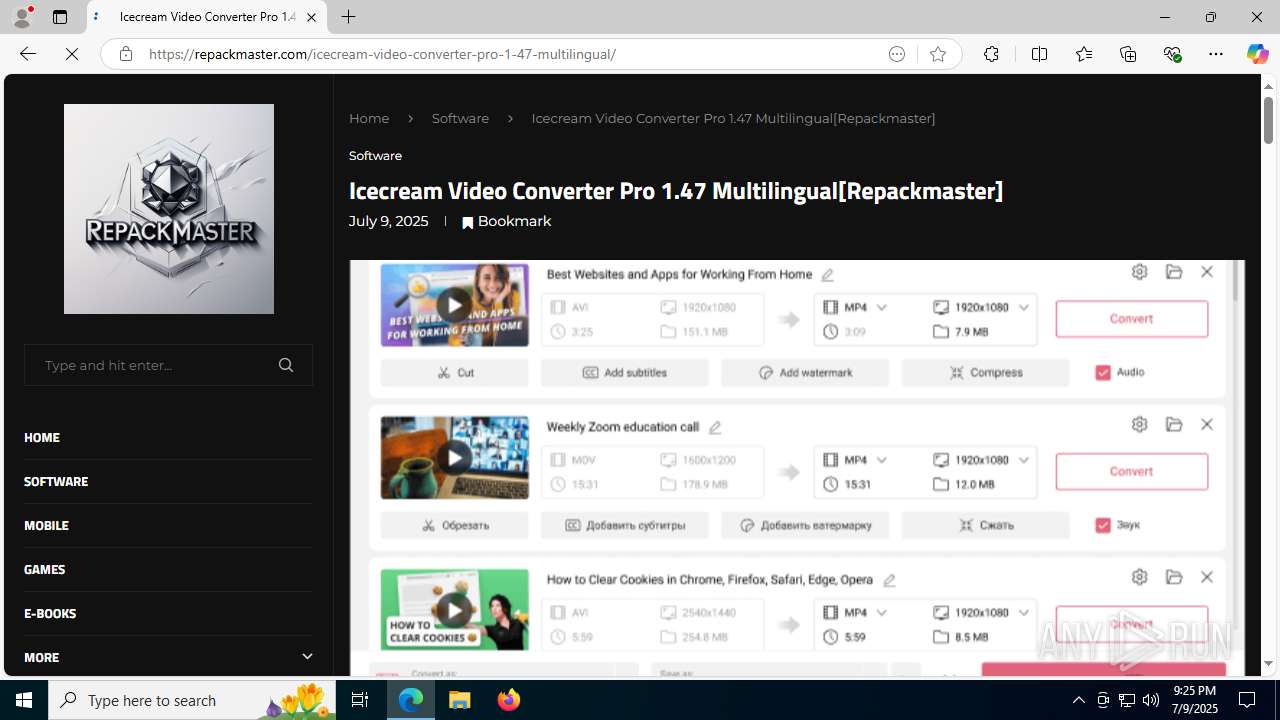The height and width of the screenshot is (720, 1280).
Task: Click the Icecream Video Converter Pro article title
Action: (x=676, y=190)
